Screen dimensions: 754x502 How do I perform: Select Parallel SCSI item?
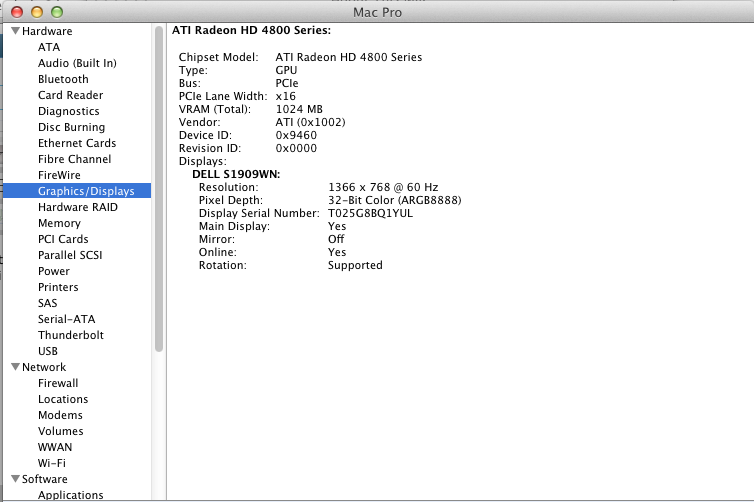coord(70,255)
